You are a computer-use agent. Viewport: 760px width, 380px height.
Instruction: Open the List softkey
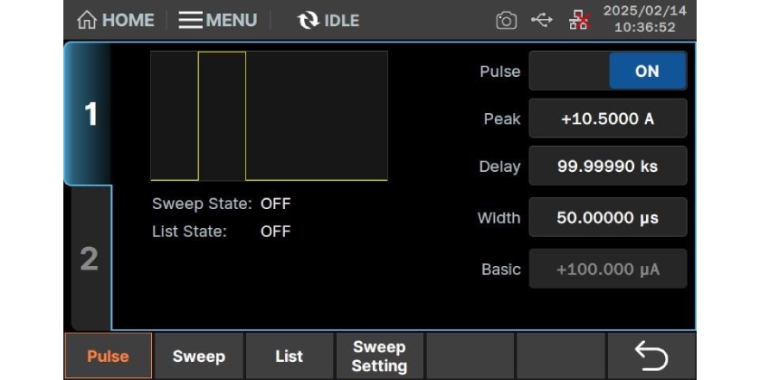pyautogui.click(x=289, y=356)
